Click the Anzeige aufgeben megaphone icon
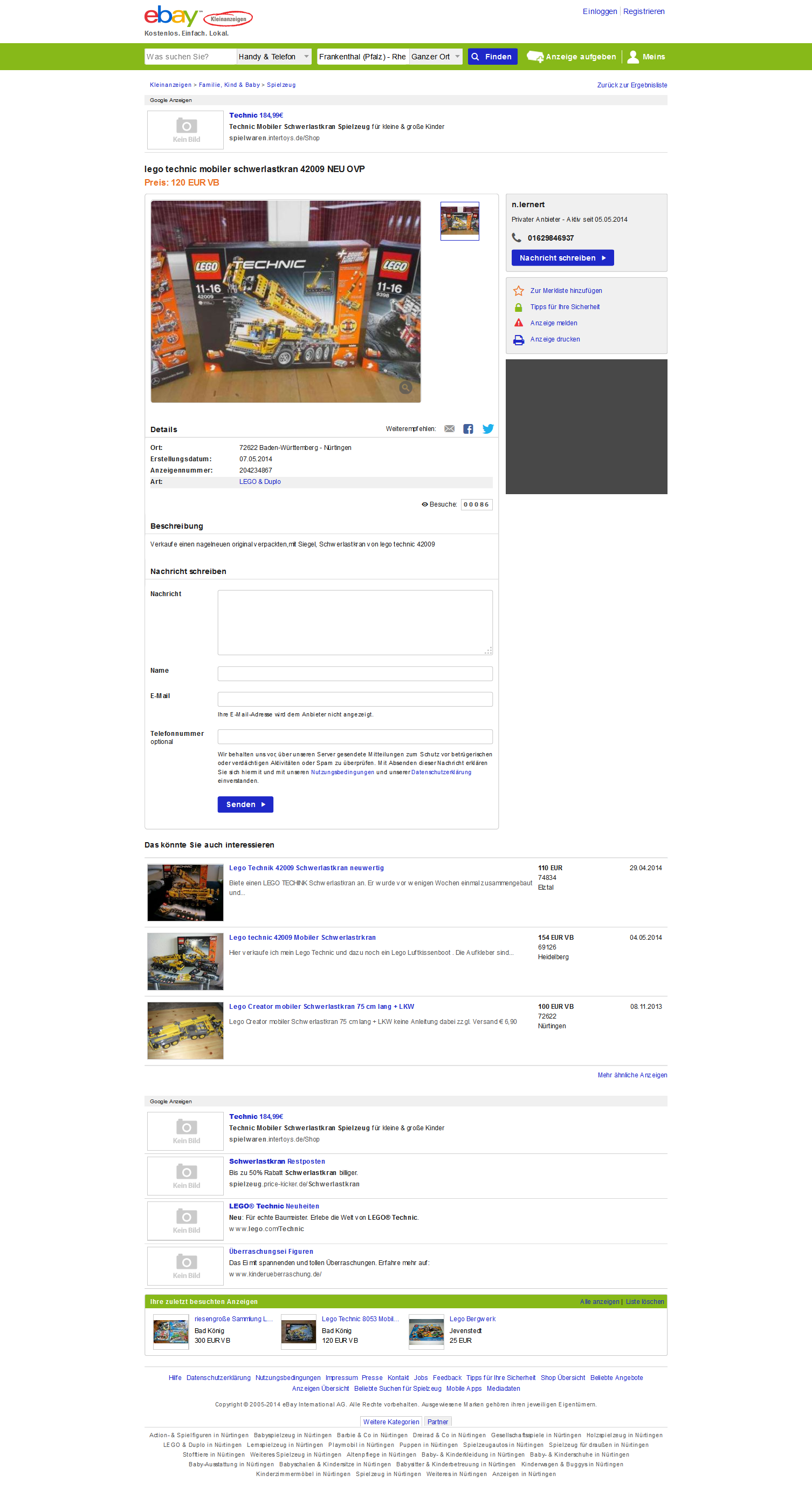This screenshot has width=812, height=1496. 534,56
